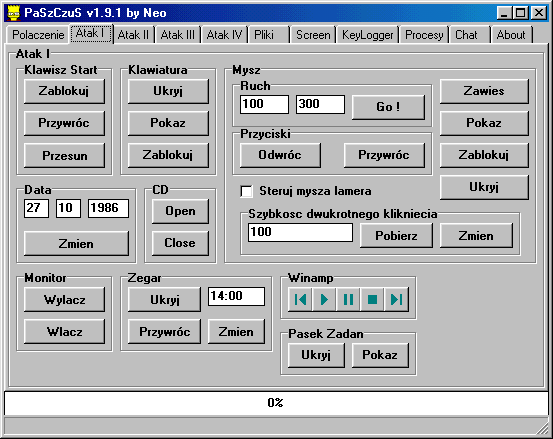The height and width of the screenshot is (439, 553).
Task: Click the Go ! mouse move button
Action: click(388, 107)
